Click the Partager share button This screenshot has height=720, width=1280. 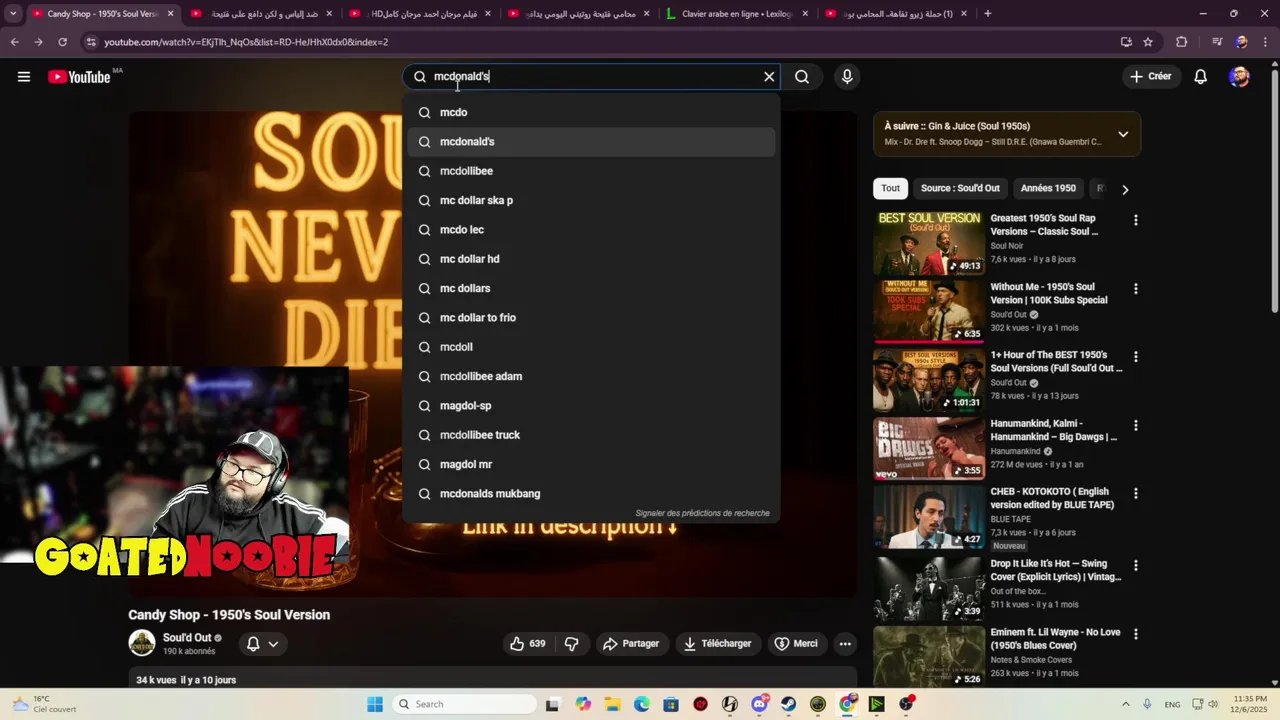(x=631, y=644)
